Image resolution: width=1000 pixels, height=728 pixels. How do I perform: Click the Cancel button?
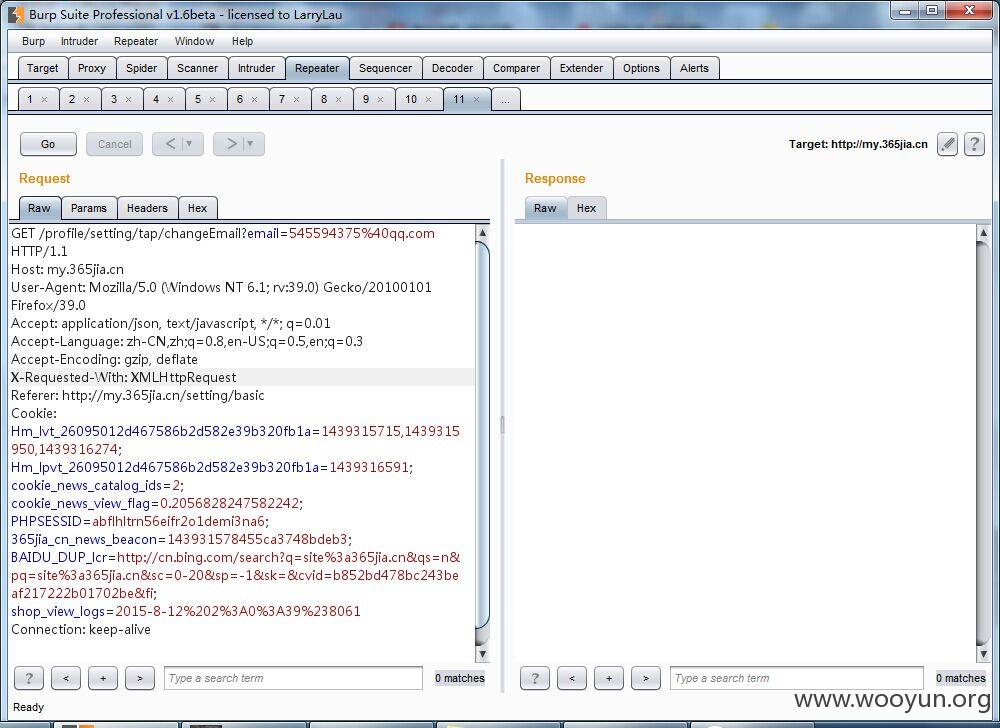pyautogui.click(x=115, y=144)
